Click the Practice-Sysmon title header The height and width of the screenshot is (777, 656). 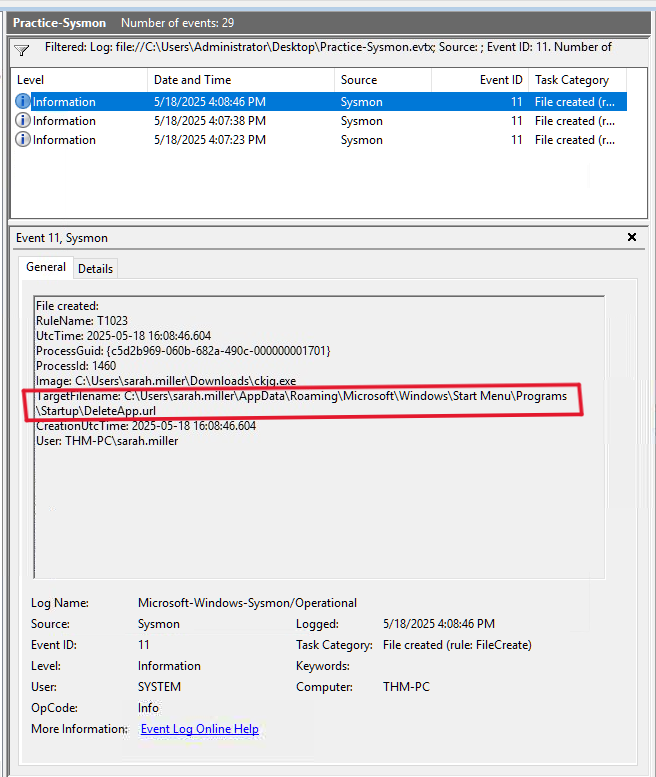pyautogui.click(x=59, y=22)
